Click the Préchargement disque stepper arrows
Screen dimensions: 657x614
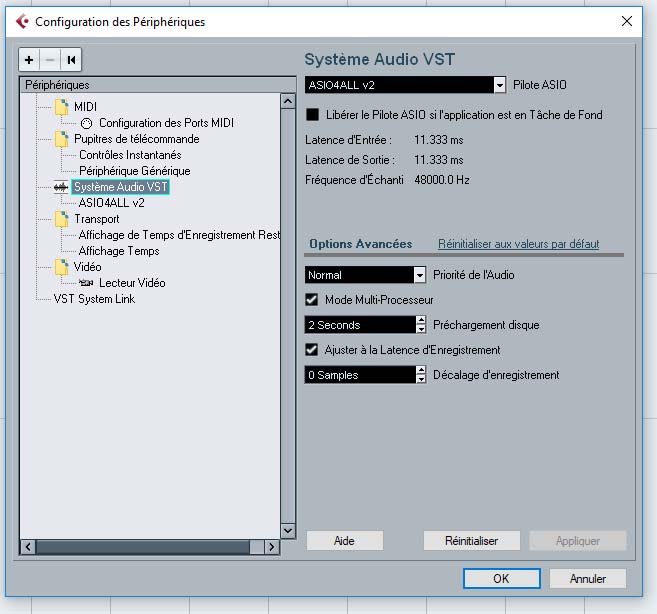(x=420, y=325)
